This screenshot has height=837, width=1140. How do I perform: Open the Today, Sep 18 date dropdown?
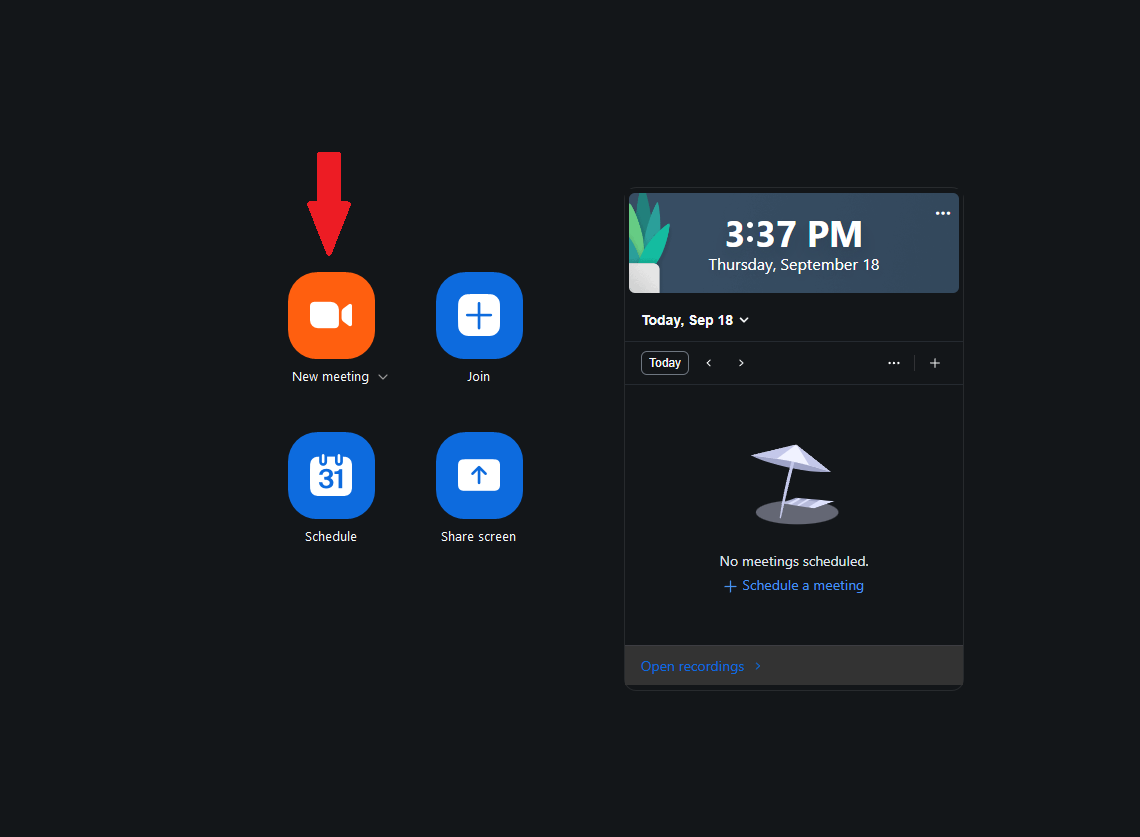pyautogui.click(x=695, y=320)
